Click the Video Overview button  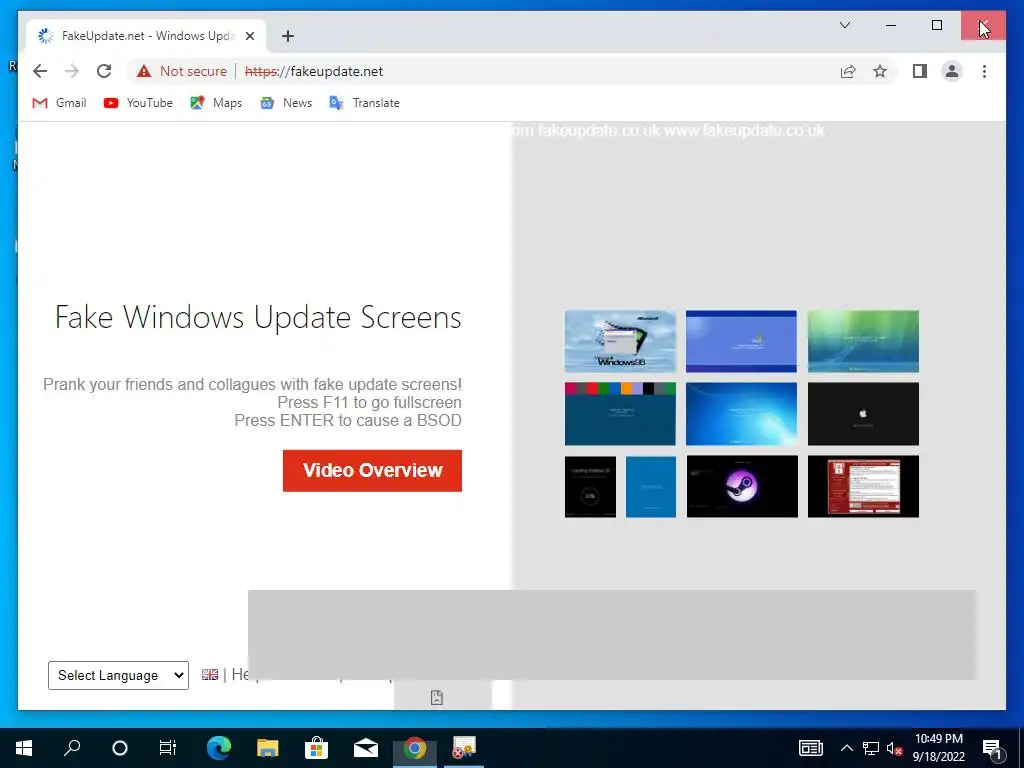click(372, 470)
